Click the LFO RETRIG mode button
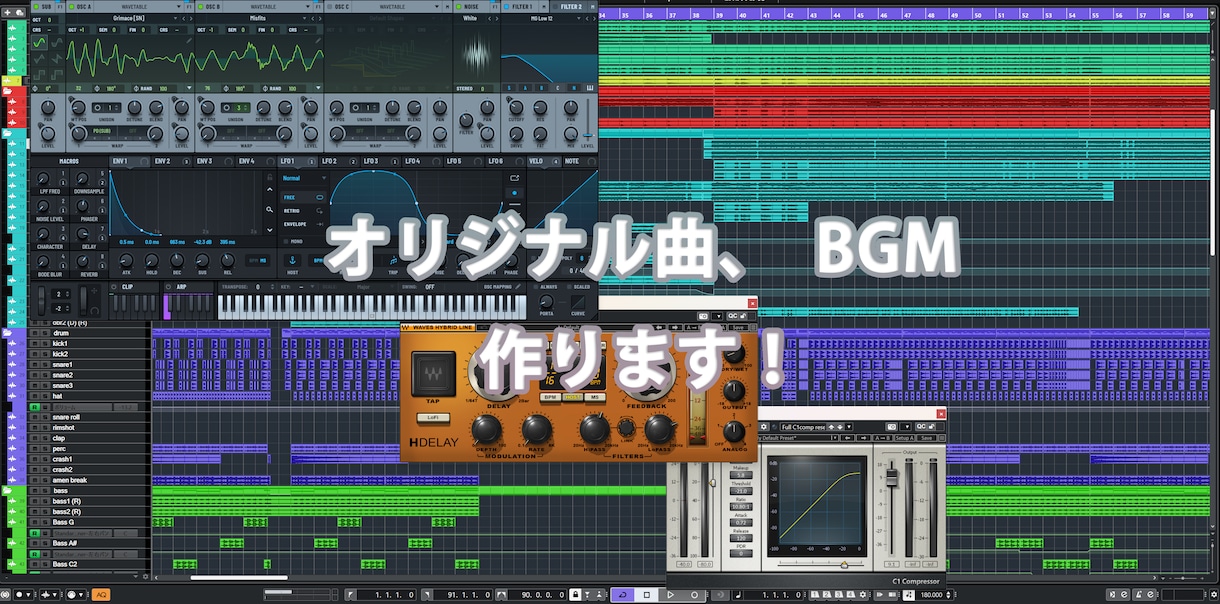The height and width of the screenshot is (604, 1220). pyautogui.click(x=303, y=210)
